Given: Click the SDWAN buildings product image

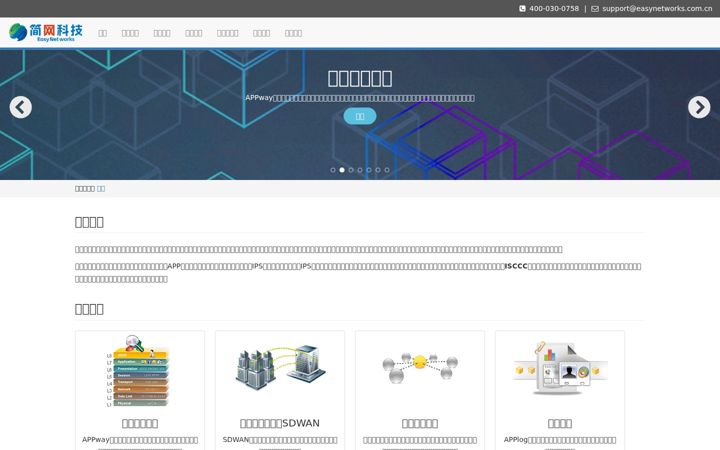Looking at the screenshot, I should pos(280,367).
